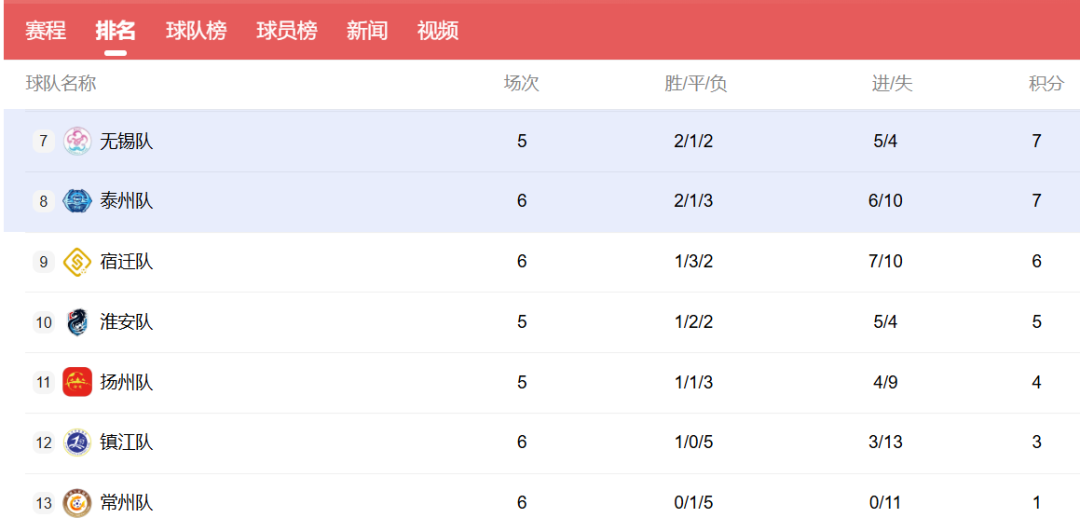Screen dimensions: 1080x531
Task: Click the 常州队 team logo
Action: pyautogui.click(x=77, y=503)
